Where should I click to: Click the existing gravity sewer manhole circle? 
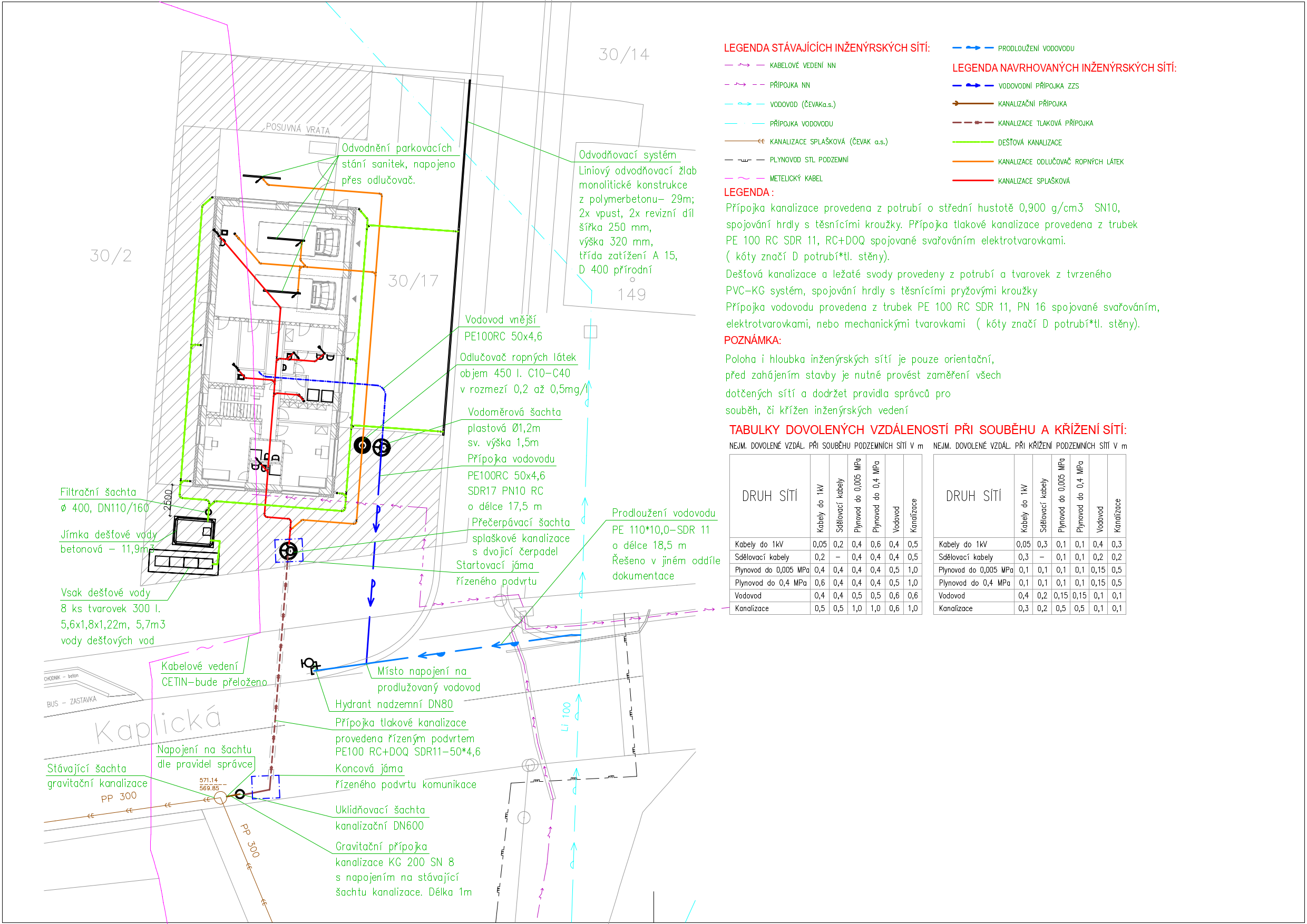pyautogui.click(x=220, y=798)
